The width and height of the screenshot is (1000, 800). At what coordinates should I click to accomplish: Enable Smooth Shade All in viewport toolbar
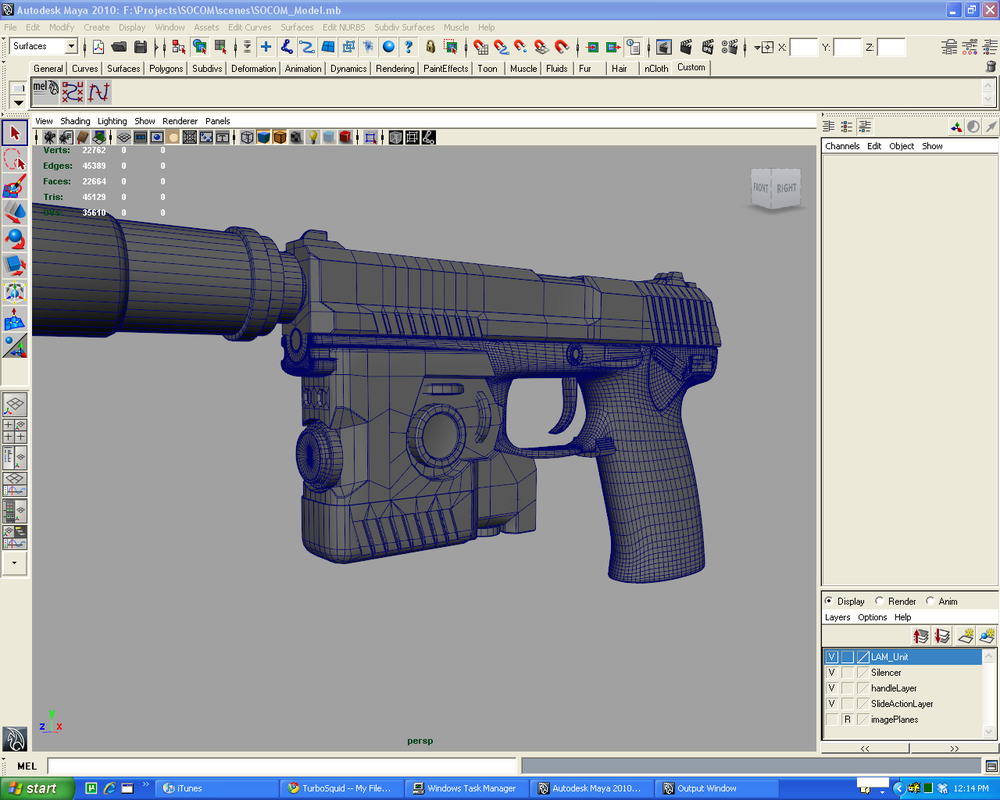[263, 136]
